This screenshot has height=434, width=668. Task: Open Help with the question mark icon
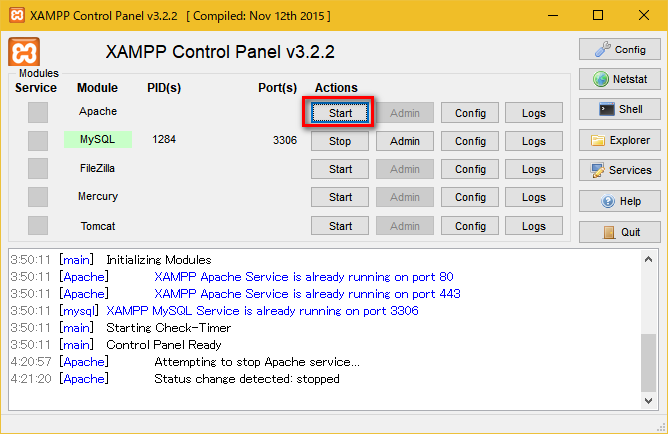tap(619, 201)
